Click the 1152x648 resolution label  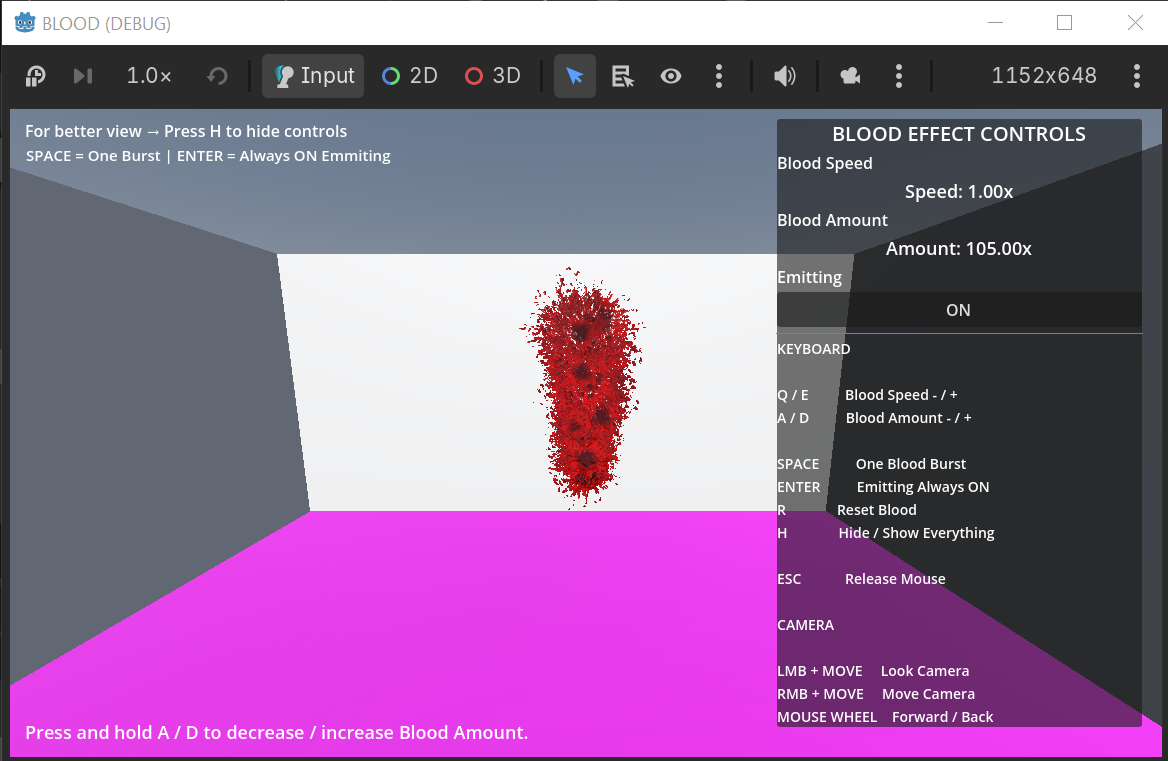tap(1044, 76)
